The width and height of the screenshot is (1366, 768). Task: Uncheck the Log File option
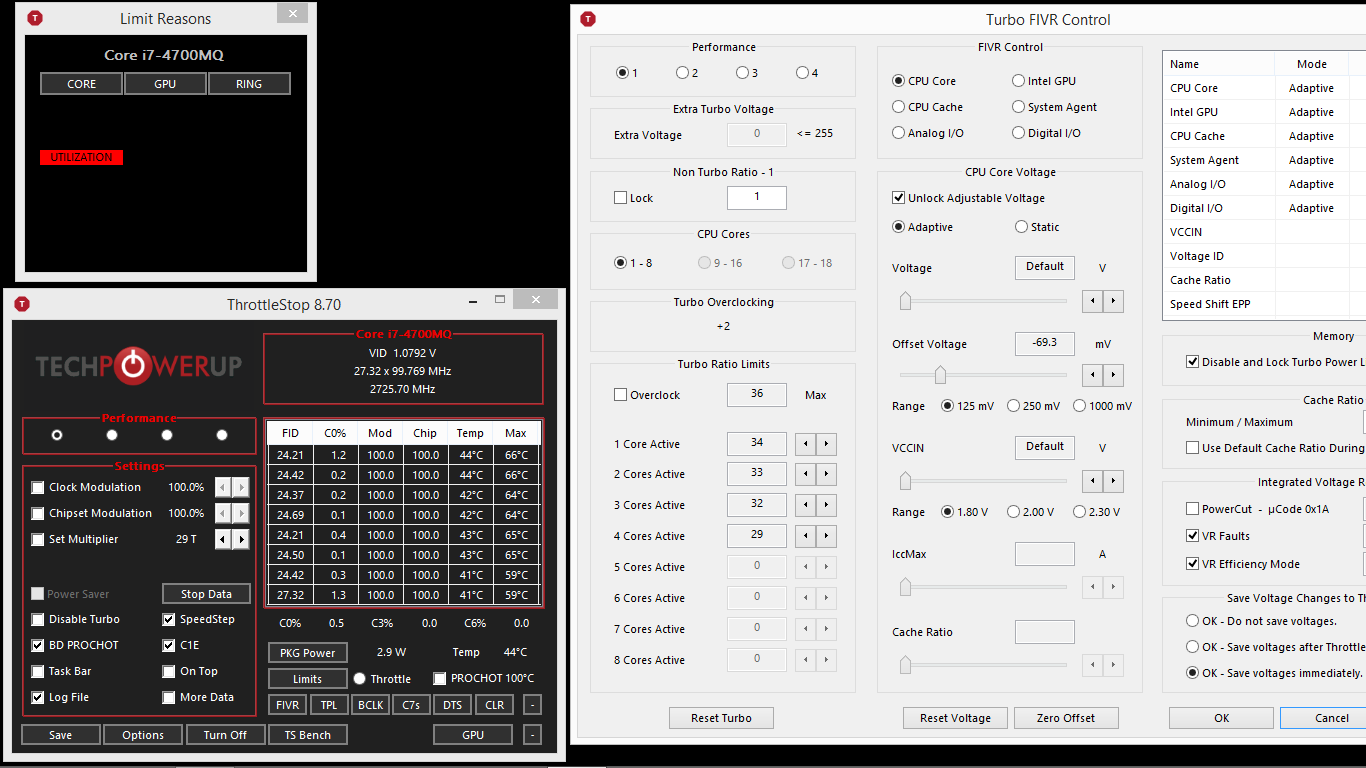click(x=38, y=698)
